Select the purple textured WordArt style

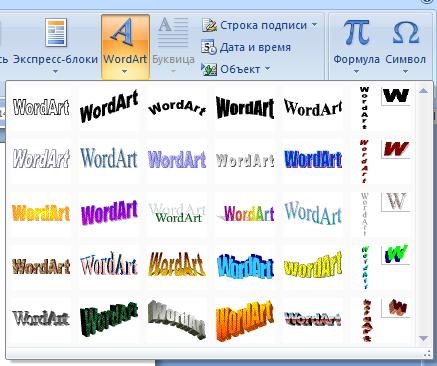pos(177,161)
